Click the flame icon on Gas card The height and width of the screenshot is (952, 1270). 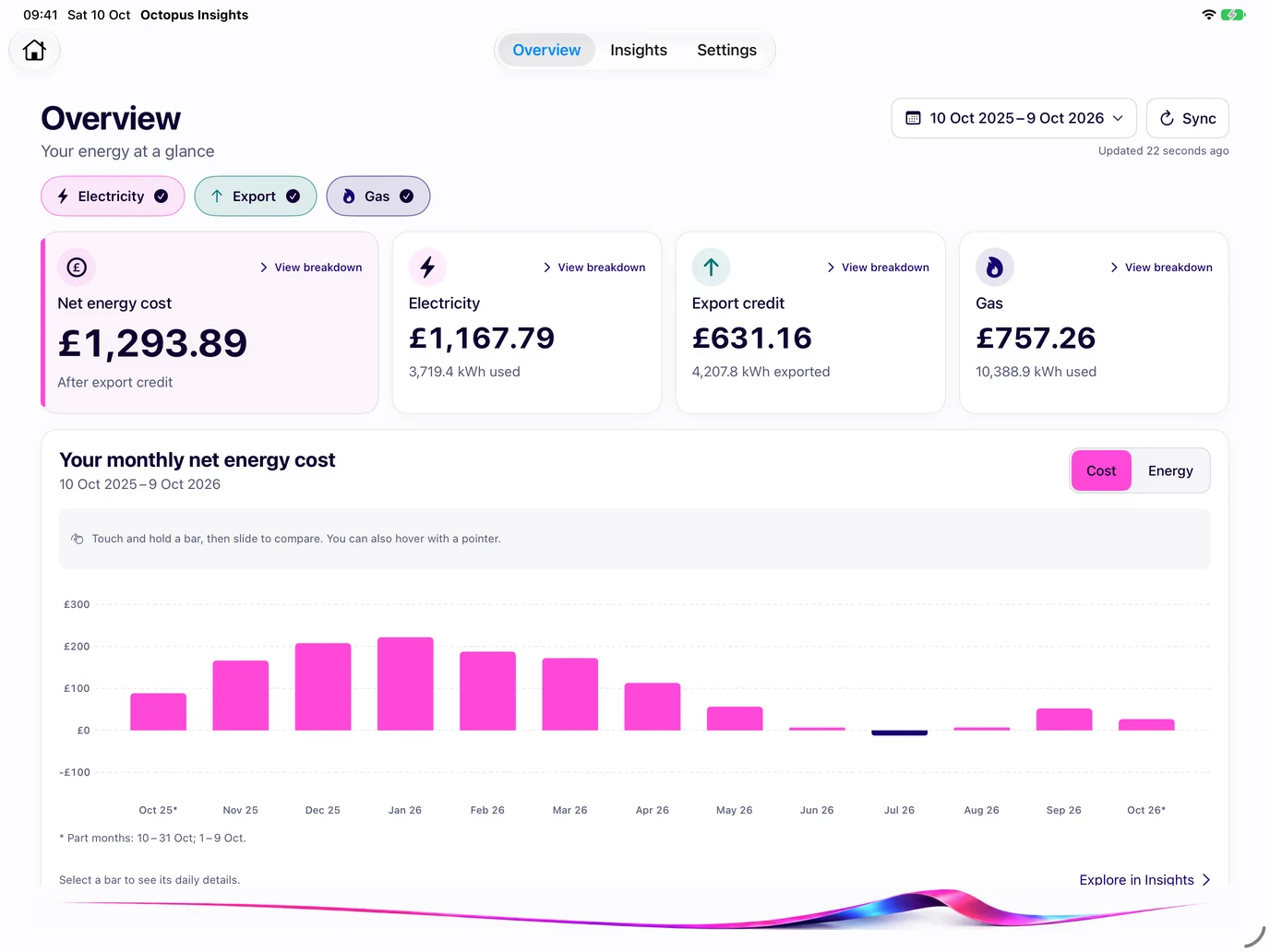[x=995, y=268]
